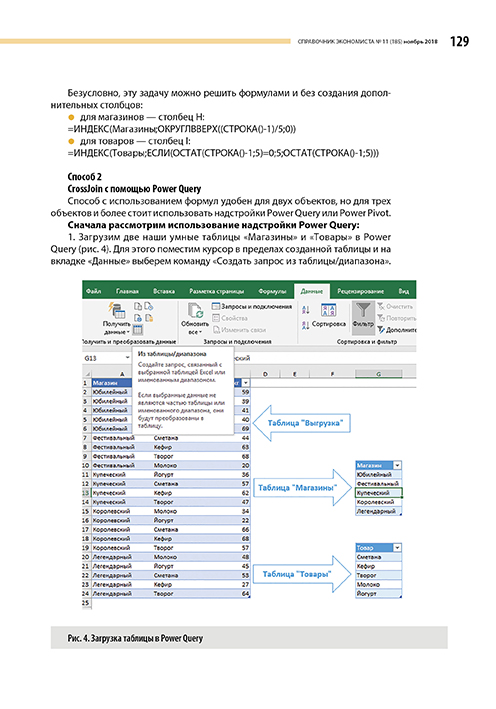Switch to the Формулы tab
Image resolution: width=496 pixels, height=709 pixels.
(x=272, y=291)
